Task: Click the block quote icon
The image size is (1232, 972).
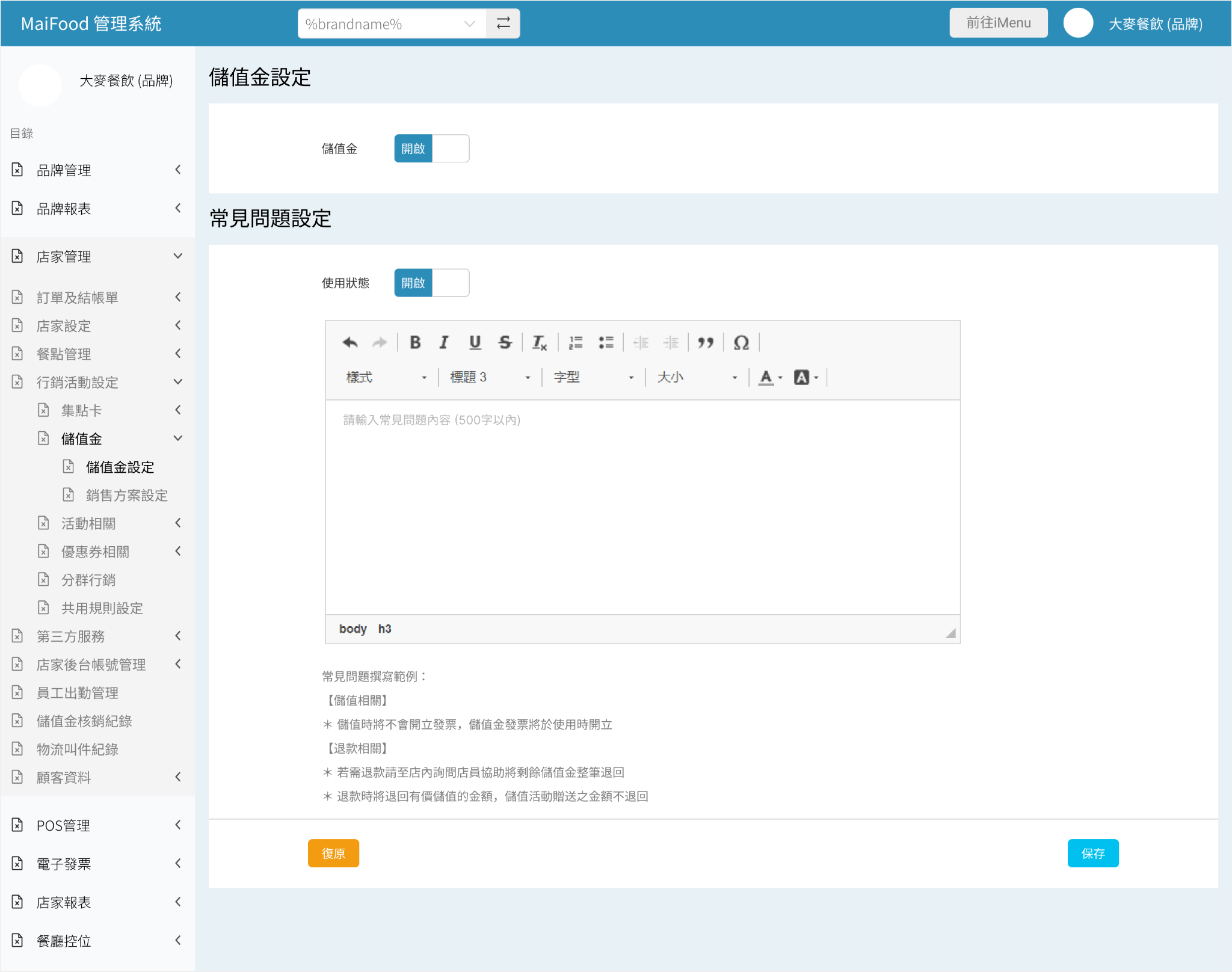Action: pos(706,342)
